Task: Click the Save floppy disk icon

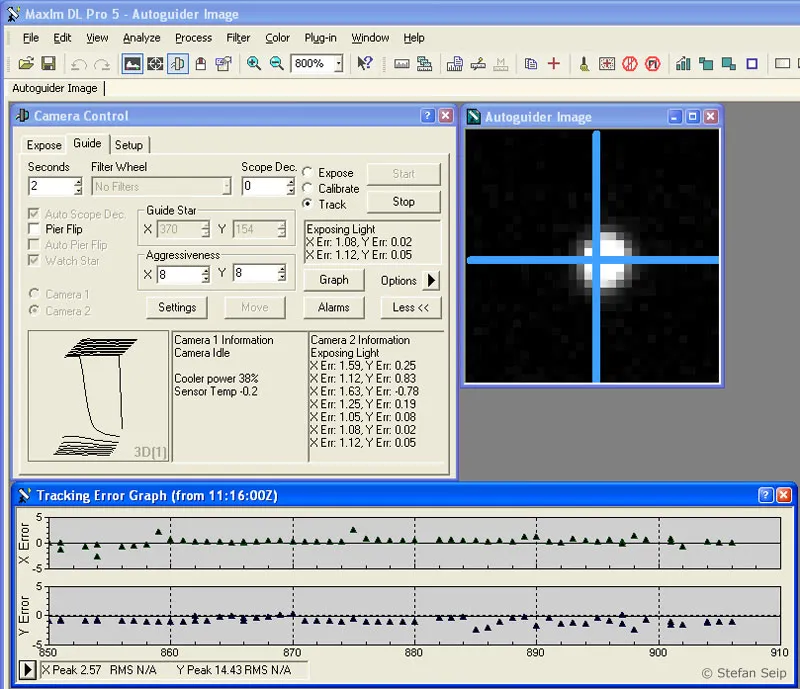Action: click(x=48, y=64)
